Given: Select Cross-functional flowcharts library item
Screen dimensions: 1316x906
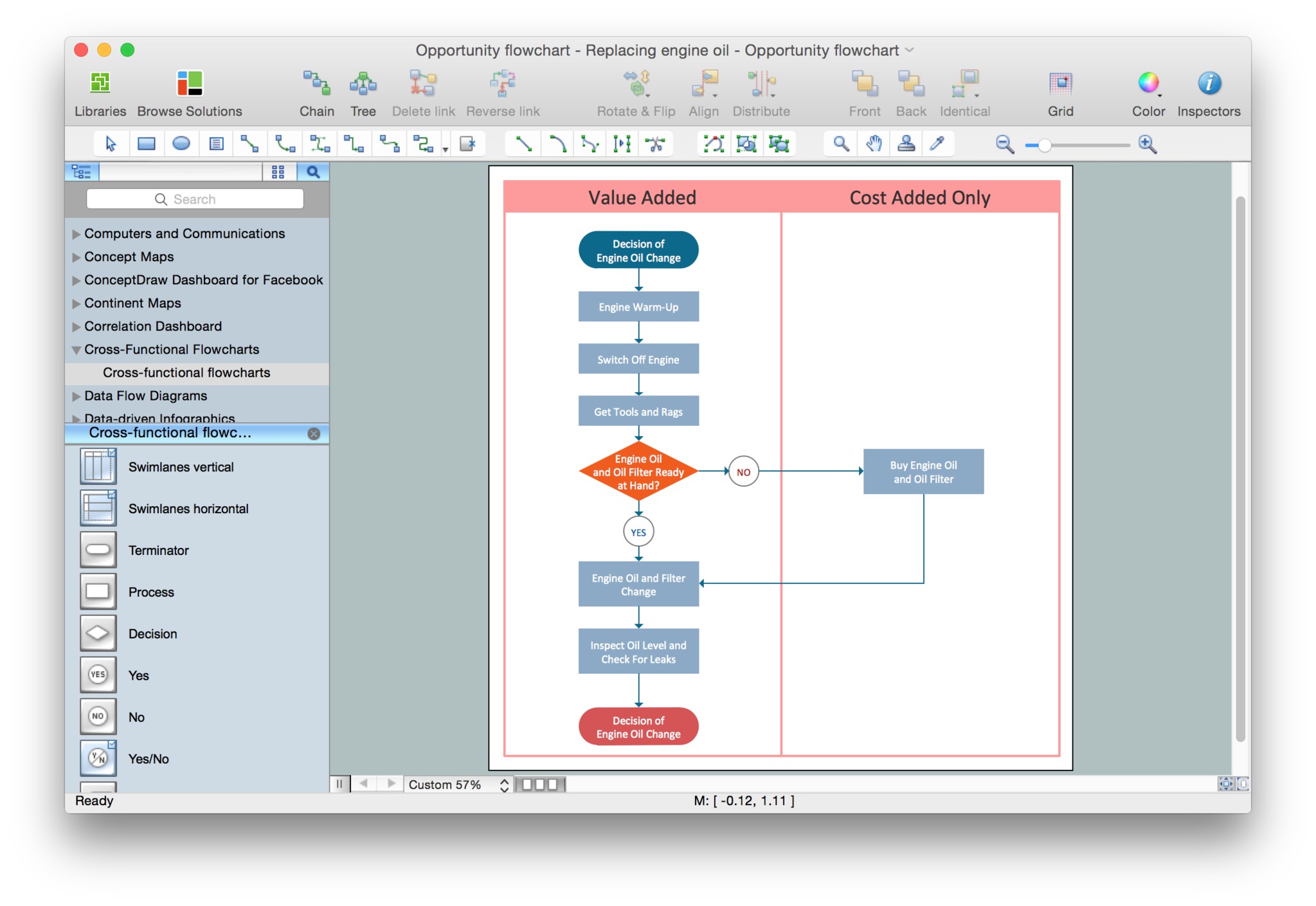Looking at the screenshot, I should point(186,373).
